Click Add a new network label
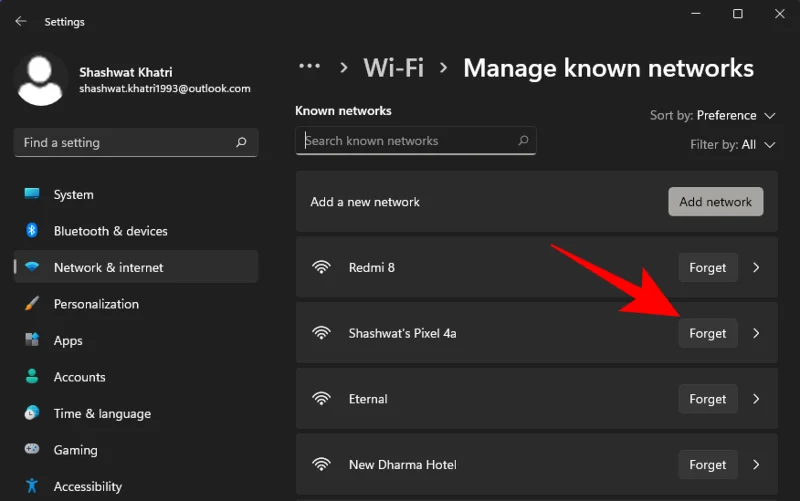This screenshot has height=501, width=800. 365,202
